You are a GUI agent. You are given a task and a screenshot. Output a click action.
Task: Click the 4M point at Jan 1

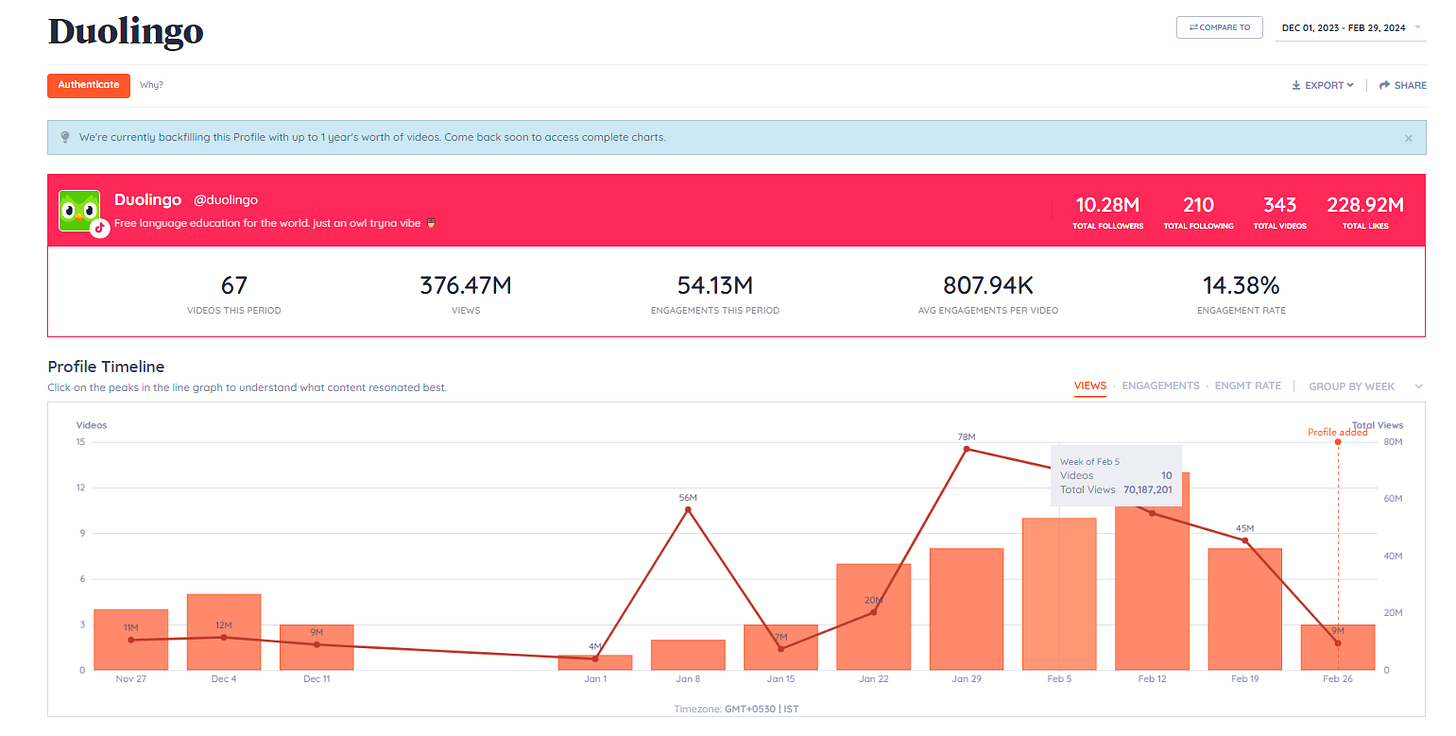pyautogui.click(x=595, y=658)
